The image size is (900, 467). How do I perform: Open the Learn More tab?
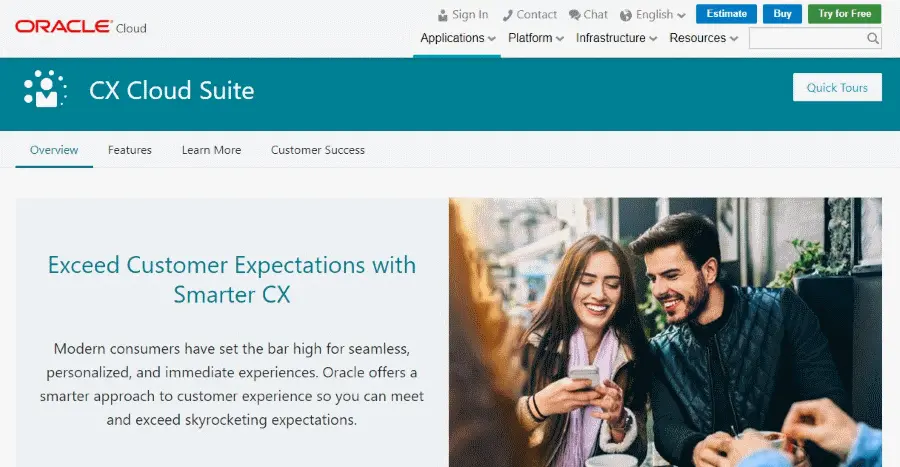point(211,150)
